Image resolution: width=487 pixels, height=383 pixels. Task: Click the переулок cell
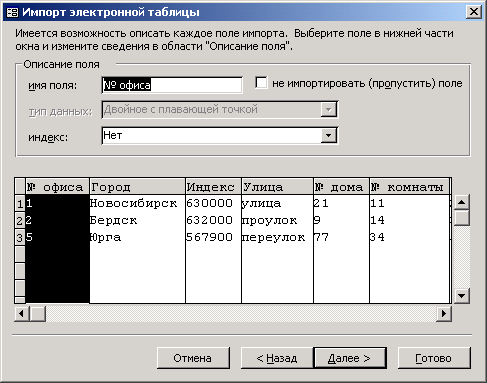tap(277, 237)
